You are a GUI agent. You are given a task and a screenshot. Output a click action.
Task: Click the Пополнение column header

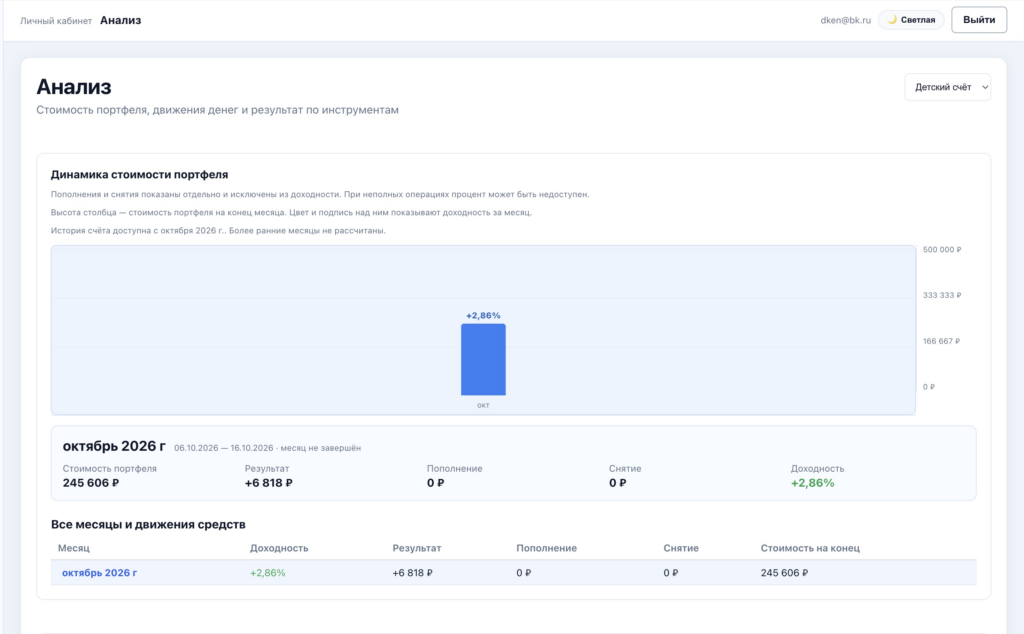pyautogui.click(x=547, y=548)
